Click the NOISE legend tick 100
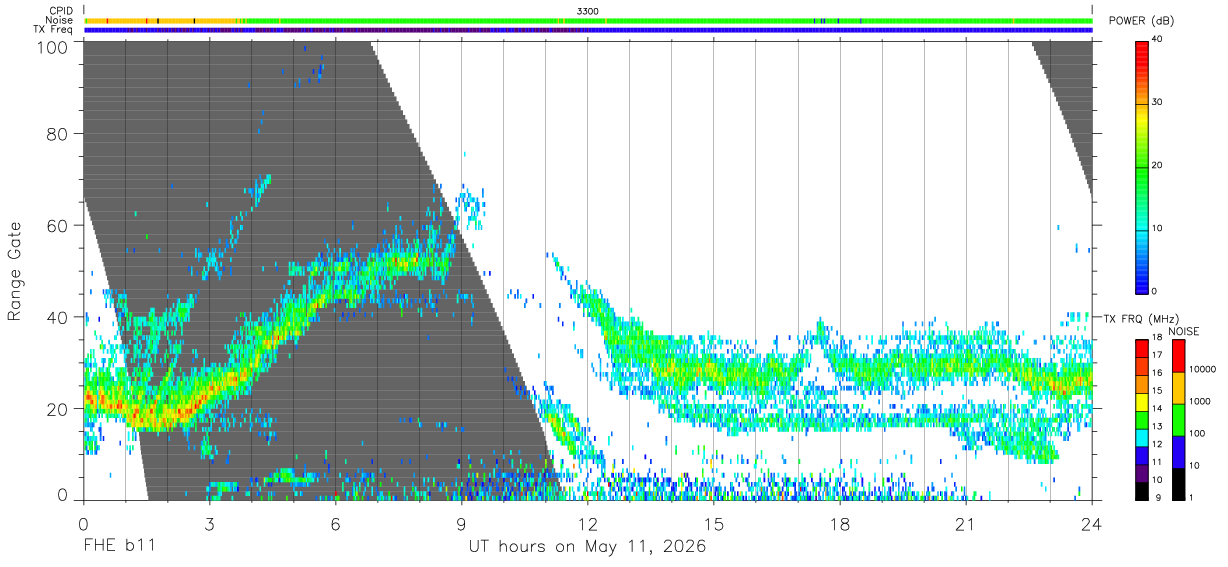Image resolution: width=1228 pixels, height=567 pixels. click(1195, 433)
